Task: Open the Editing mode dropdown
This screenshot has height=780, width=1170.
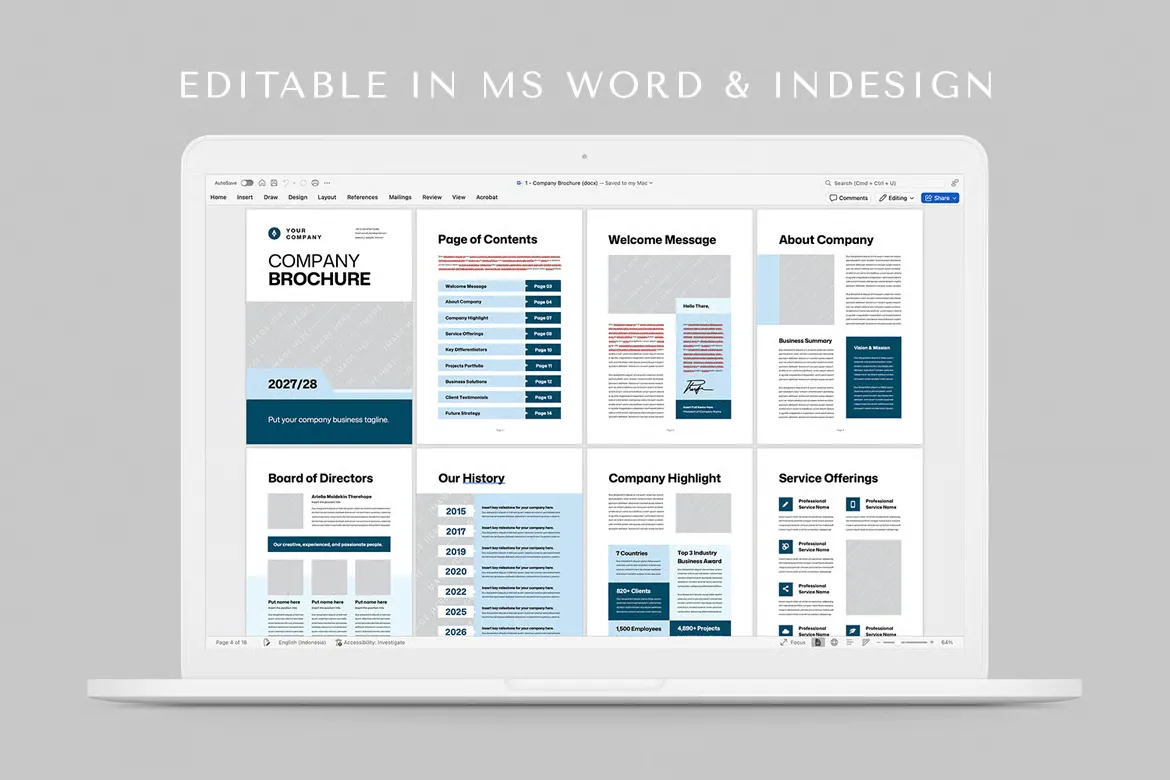Action: coord(896,198)
